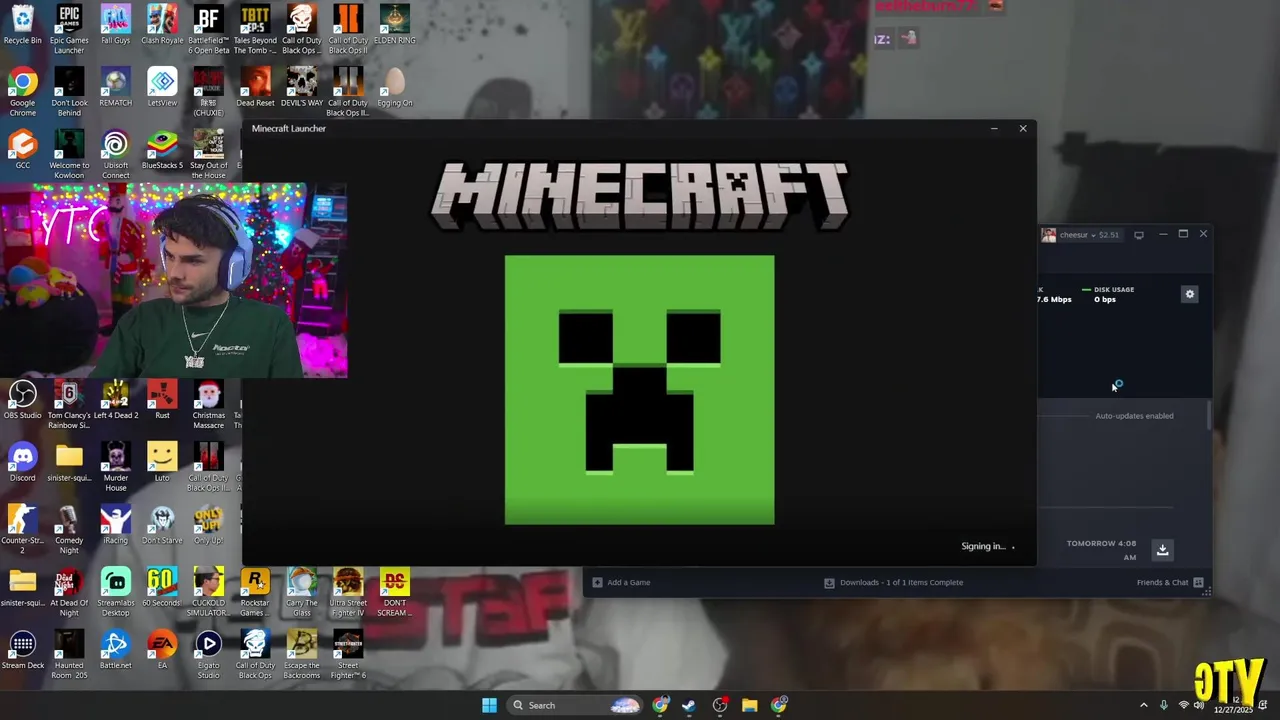
Task: Close the Minecraft Launcher window
Action: 1022,128
